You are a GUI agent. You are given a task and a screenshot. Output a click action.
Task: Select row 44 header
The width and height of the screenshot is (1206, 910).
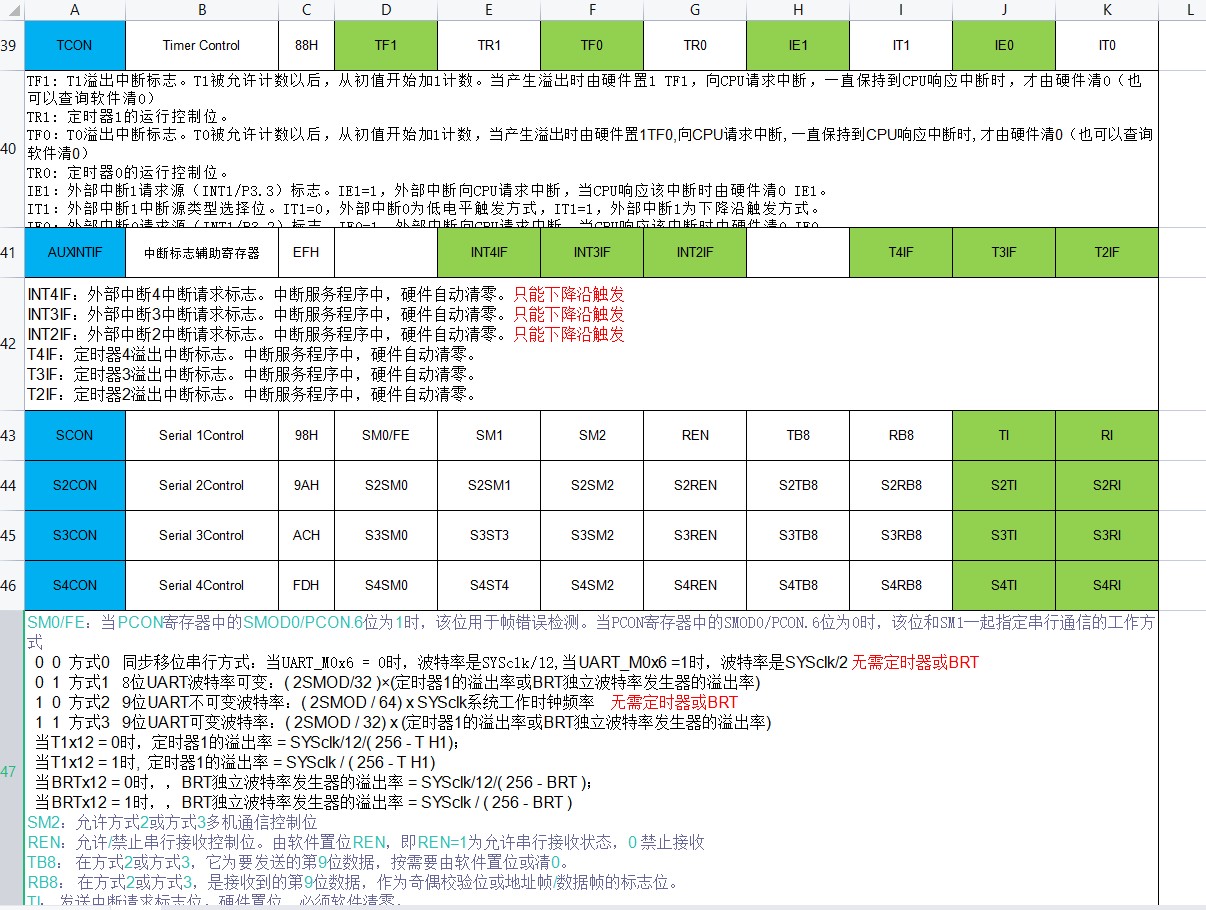(x=12, y=485)
